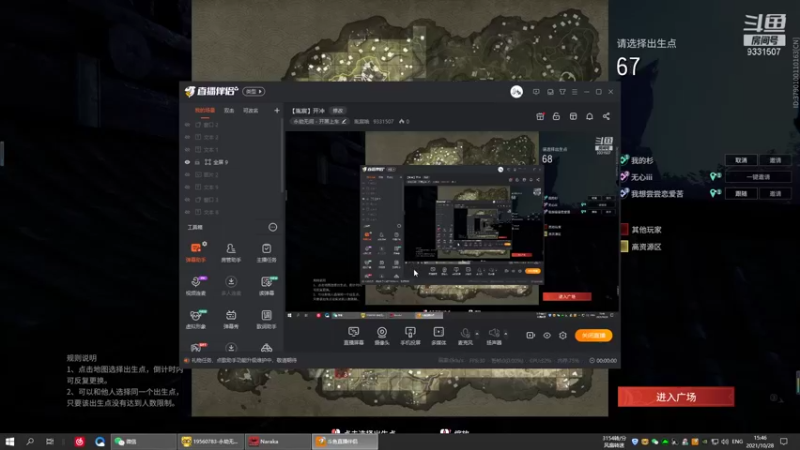
Task: Switch to Naraka in the taskbar
Action: 278,441
